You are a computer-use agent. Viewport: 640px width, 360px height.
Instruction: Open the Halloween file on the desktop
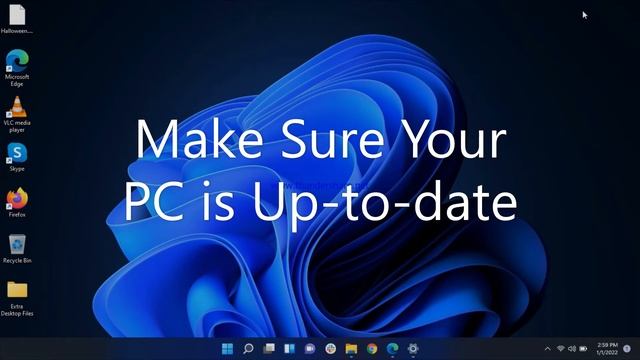[x=17, y=18]
